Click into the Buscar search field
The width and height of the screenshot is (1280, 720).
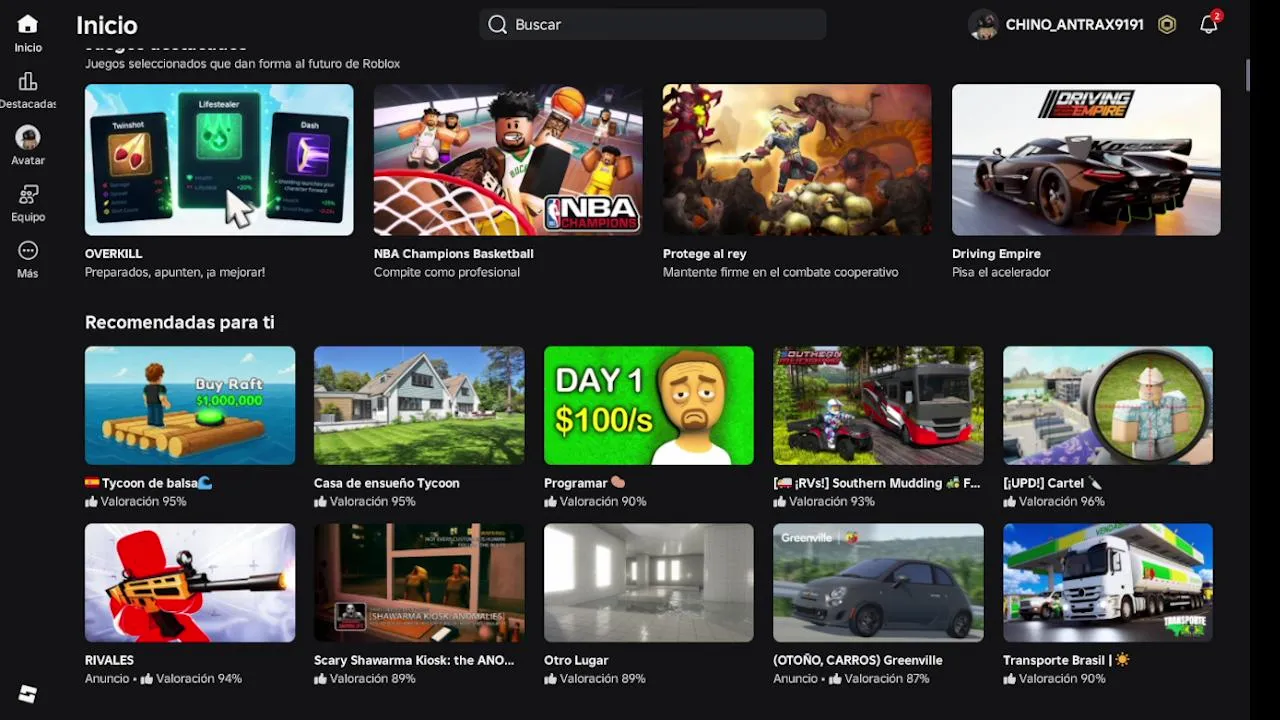(652, 24)
